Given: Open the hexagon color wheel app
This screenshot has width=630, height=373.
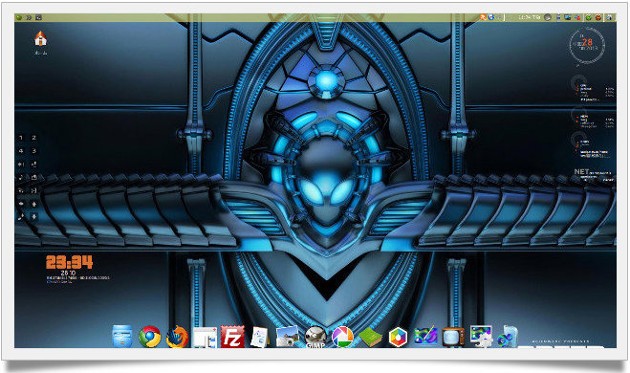Looking at the screenshot, I should coord(398,337).
